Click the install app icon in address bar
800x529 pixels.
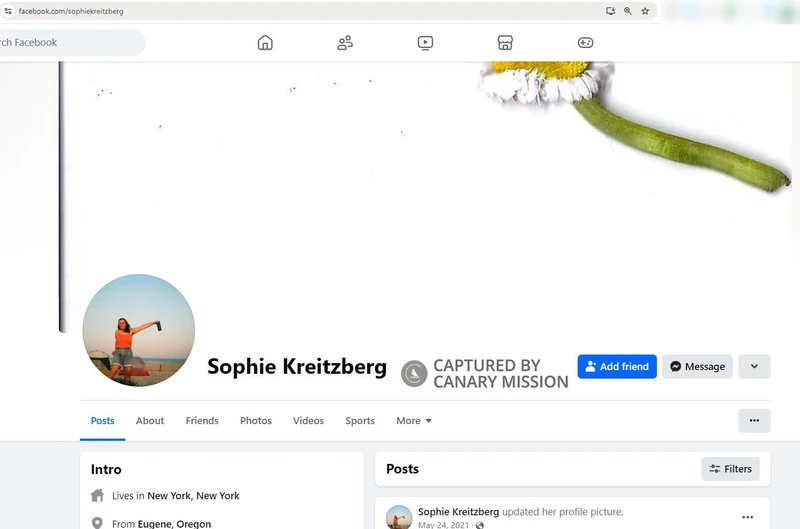pos(610,11)
